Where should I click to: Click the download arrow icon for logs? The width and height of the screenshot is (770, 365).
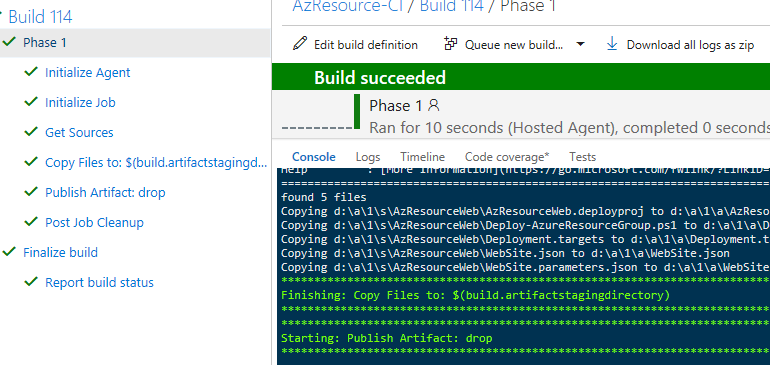tap(612, 44)
